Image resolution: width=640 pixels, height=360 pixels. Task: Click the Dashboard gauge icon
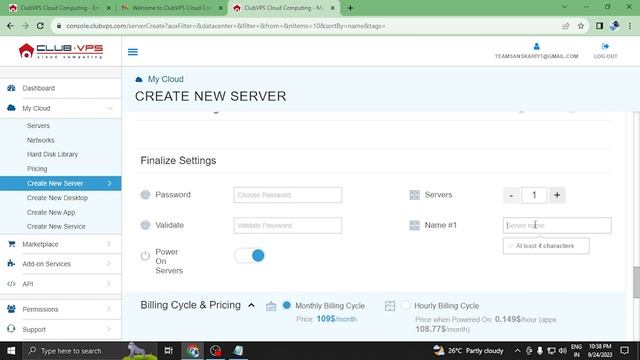pyautogui.click(x=11, y=88)
